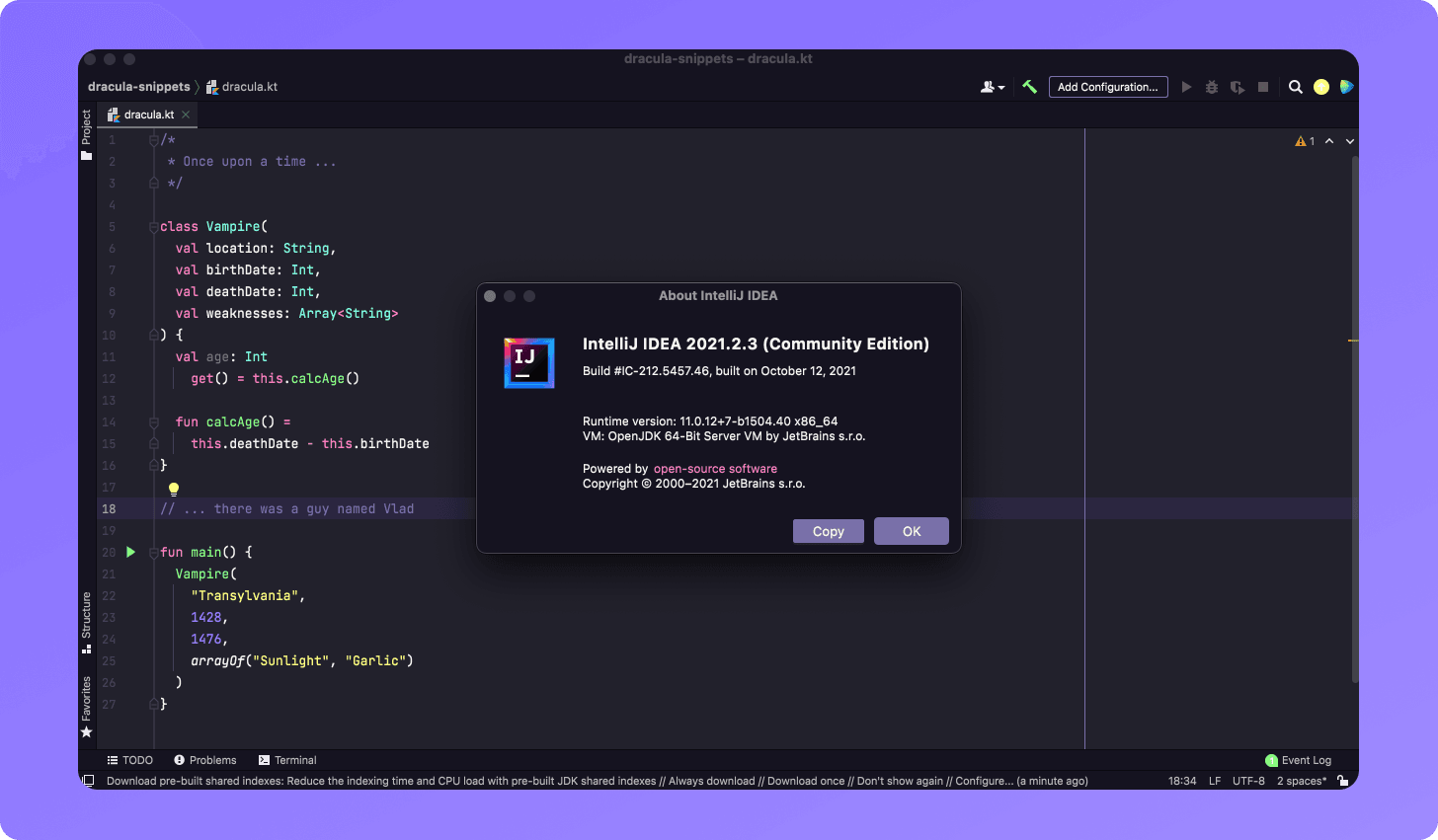Open the Problems tool window icon
Screen dimensions: 1438x840
[x=205, y=760]
